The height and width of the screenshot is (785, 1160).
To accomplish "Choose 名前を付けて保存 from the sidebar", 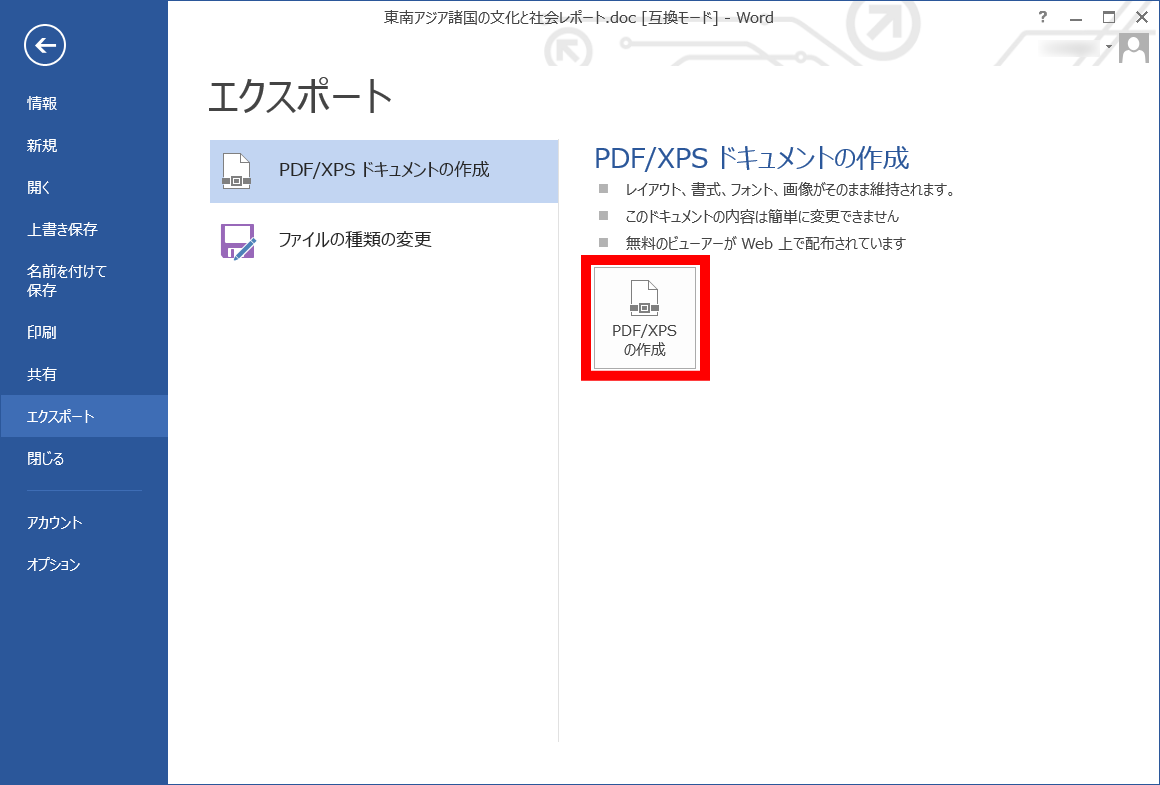I will pos(62,280).
